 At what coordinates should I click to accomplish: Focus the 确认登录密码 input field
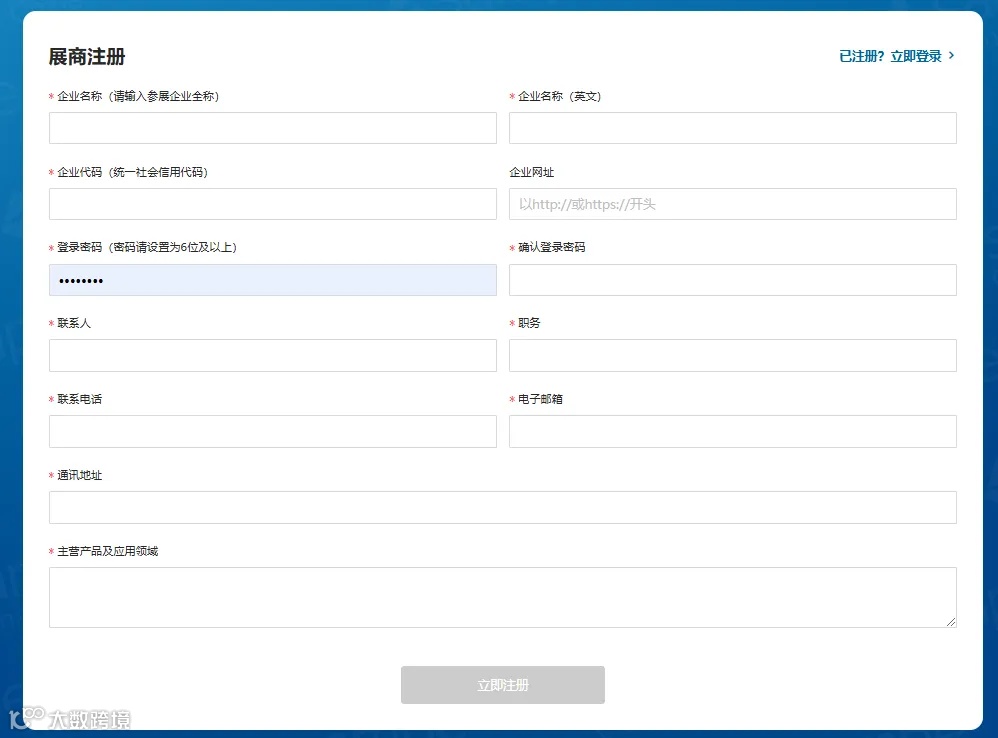(x=733, y=280)
